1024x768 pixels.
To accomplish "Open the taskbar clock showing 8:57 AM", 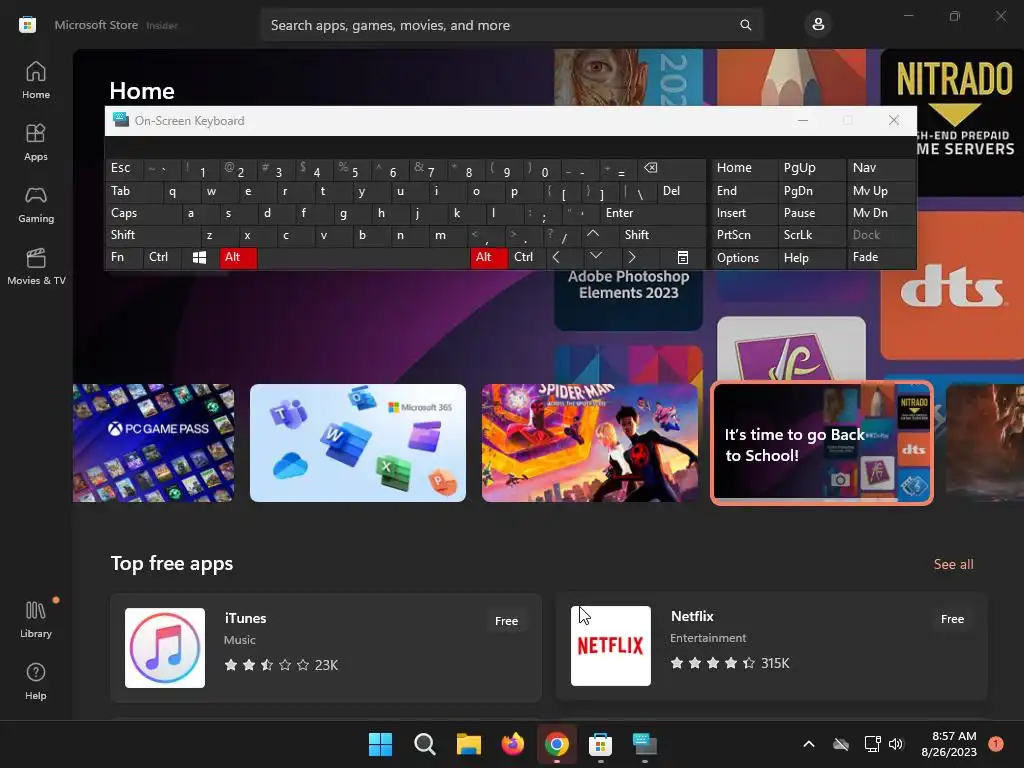I will tap(949, 744).
